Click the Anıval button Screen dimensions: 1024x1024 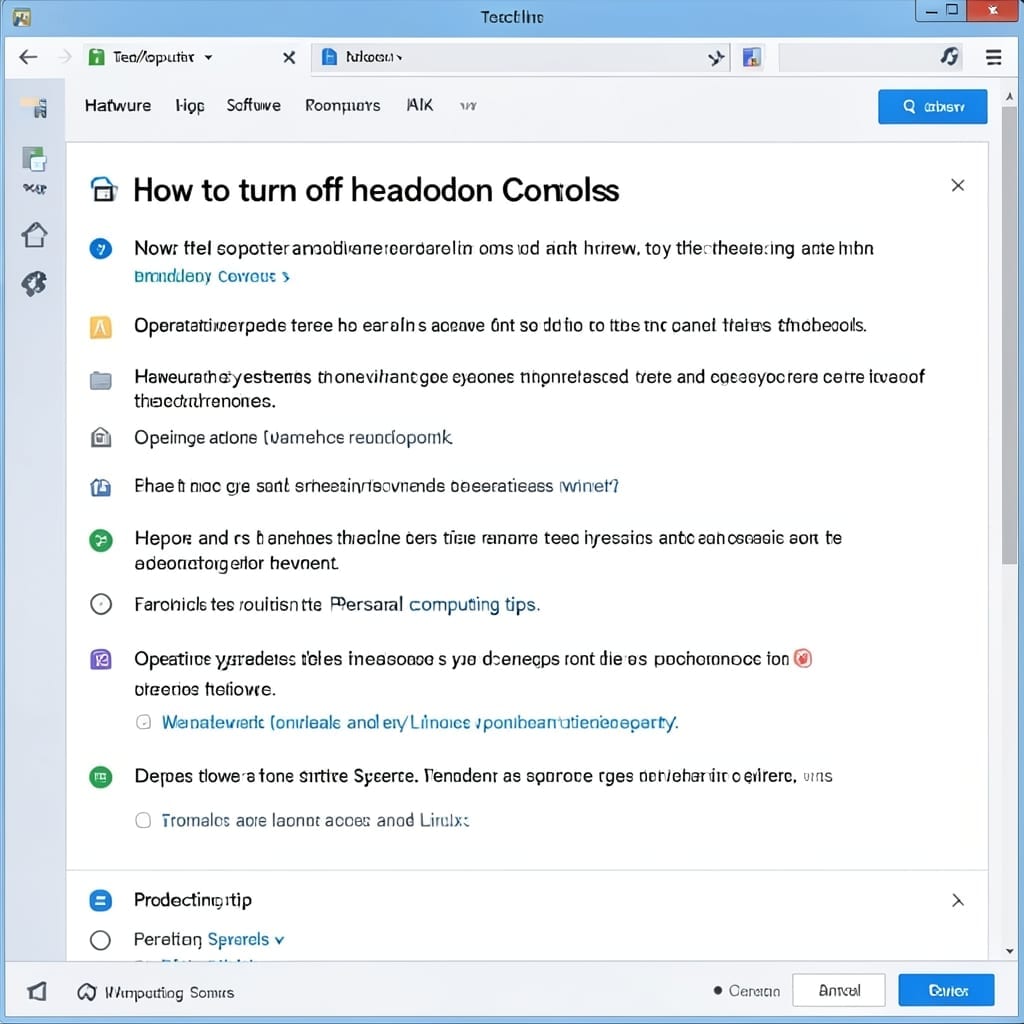pos(839,991)
